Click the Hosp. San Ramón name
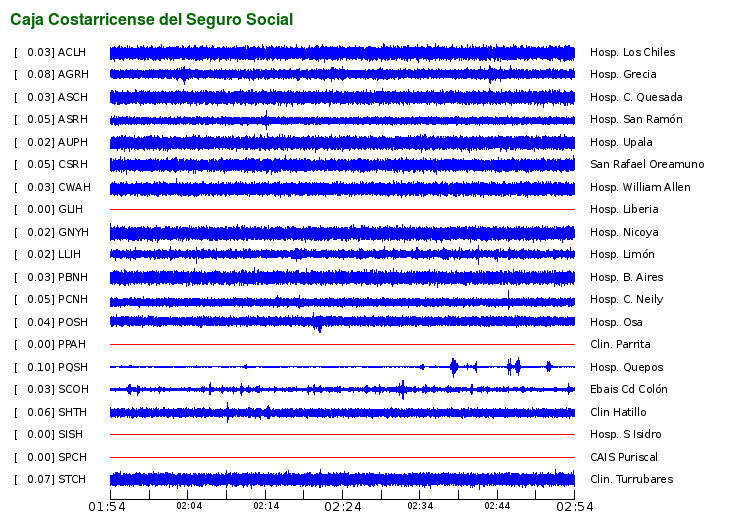The width and height of the screenshot is (740, 513). (x=636, y=119)
